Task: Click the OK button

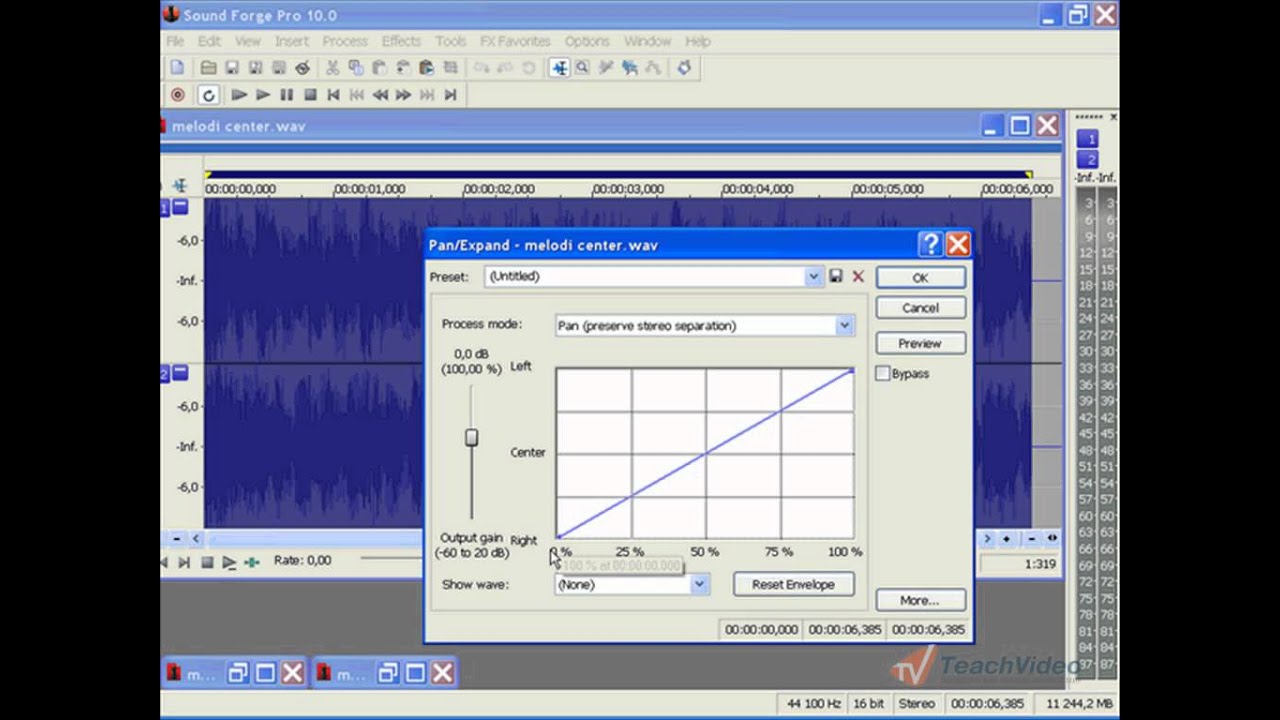Action: click(x=920, y=278)
